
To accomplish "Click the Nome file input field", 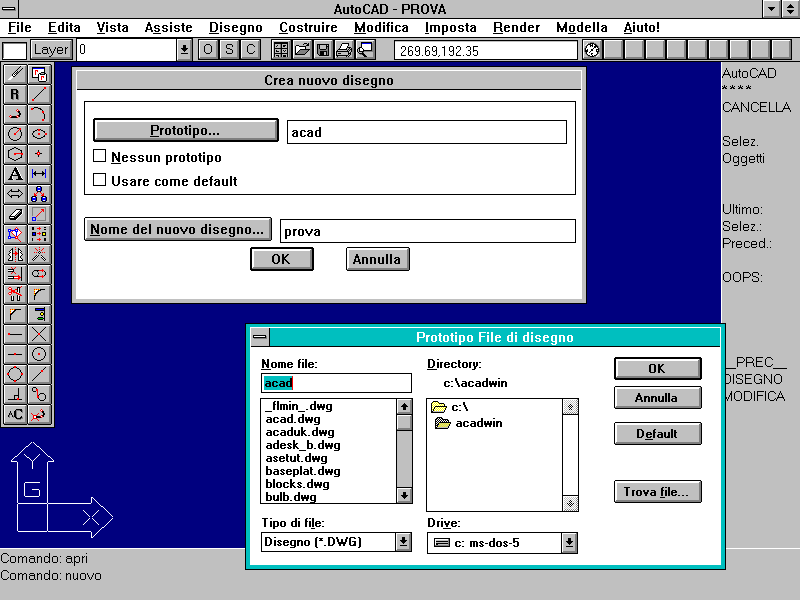I will 336,383.
